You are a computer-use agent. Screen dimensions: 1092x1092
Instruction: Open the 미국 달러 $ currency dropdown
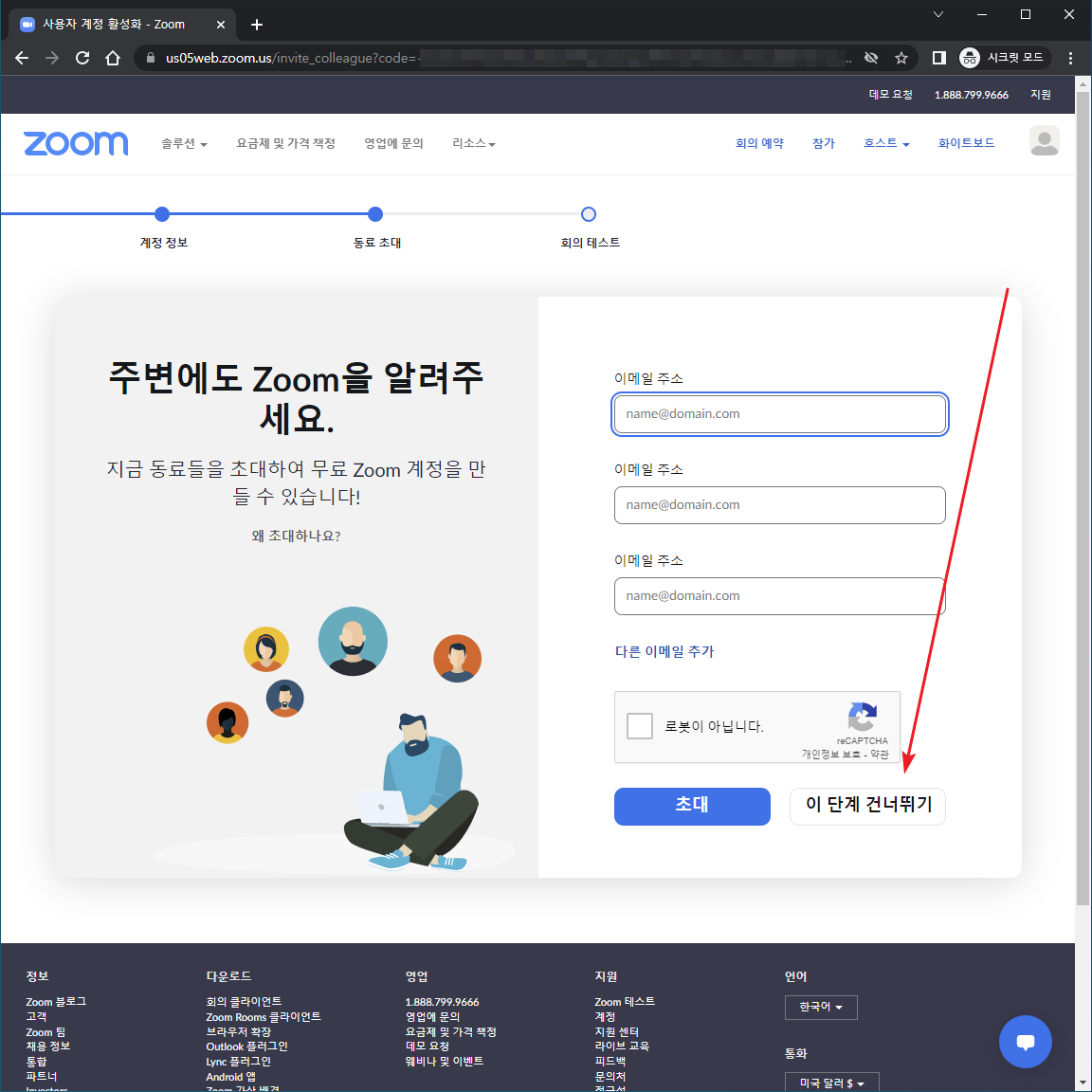pyautogui.click(x=831, y=1083)
